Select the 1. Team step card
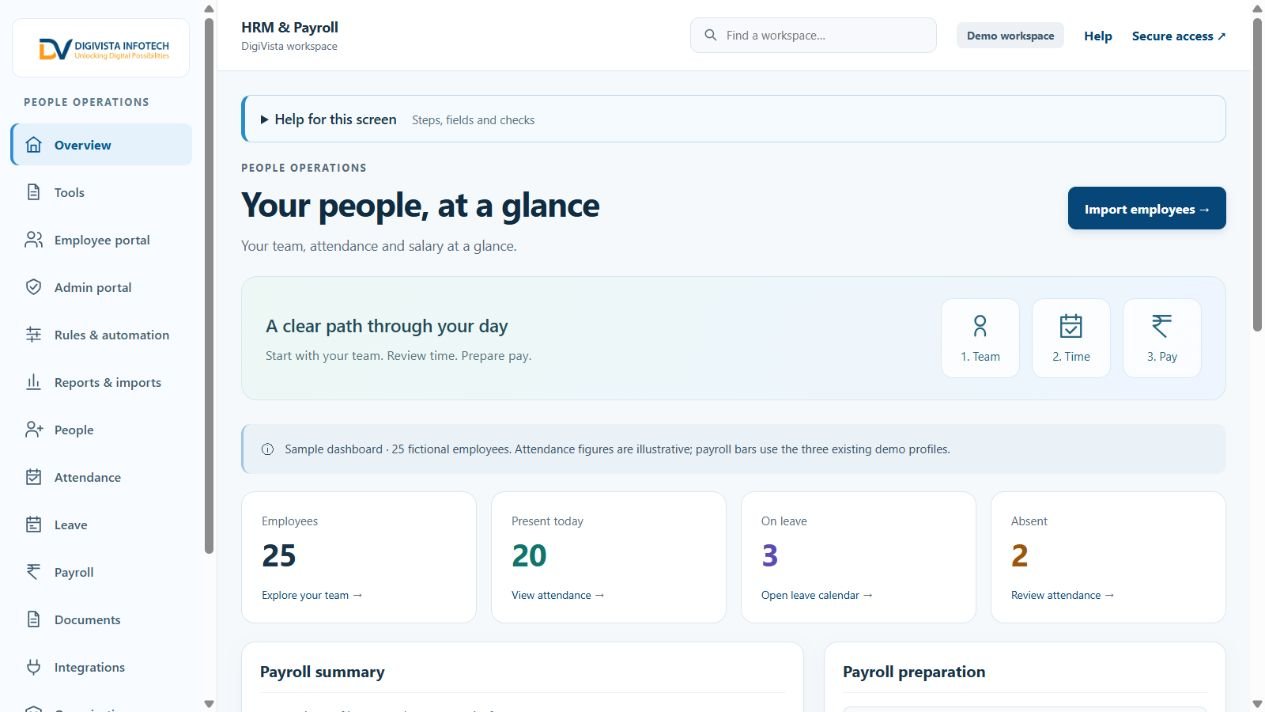Image resolution: width=1265 pixels, height=712 pixels. click(x=980, y=338)
